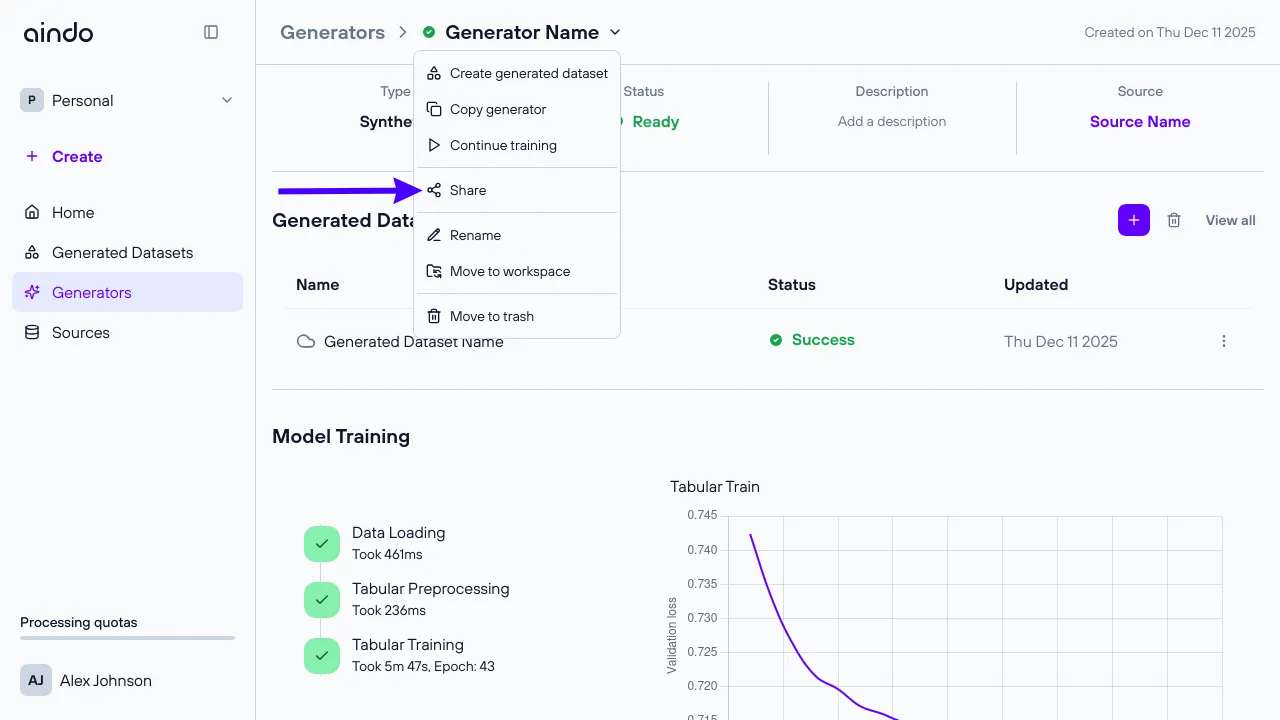This screenshot has width=1280, height=720.
Task: Select Share from the generator menu
Action: click(467, 190)
